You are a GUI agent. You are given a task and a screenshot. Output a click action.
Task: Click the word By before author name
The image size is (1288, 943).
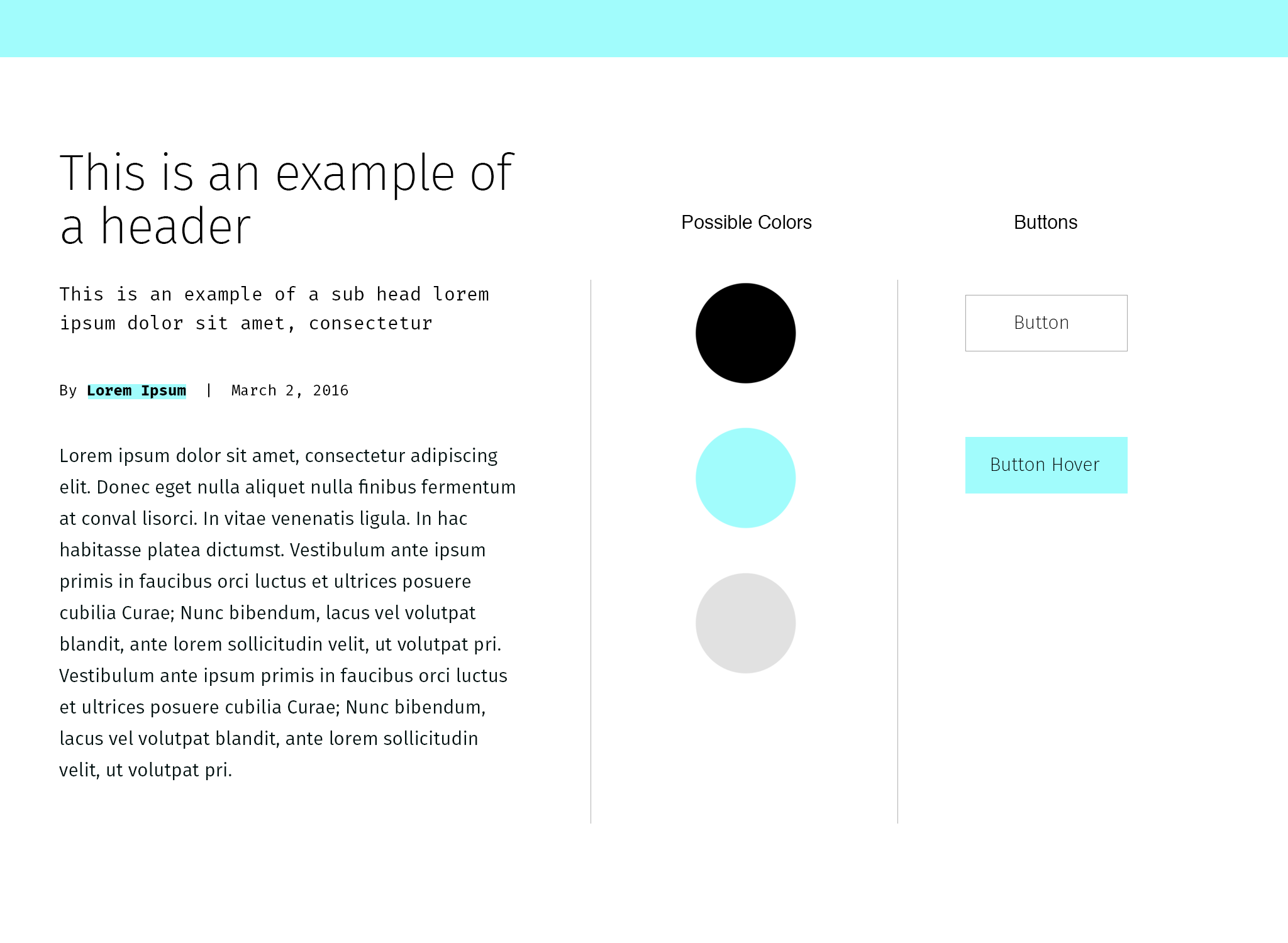[68, 390]
